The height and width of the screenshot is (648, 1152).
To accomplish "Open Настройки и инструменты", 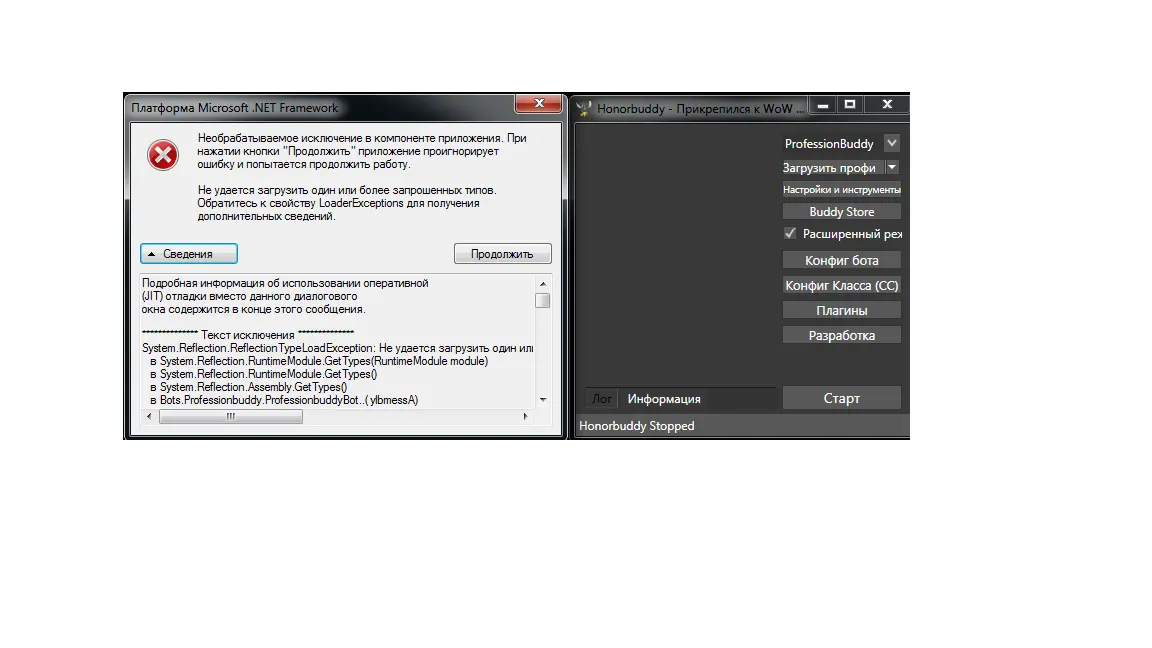I will (x=841, y=190).
